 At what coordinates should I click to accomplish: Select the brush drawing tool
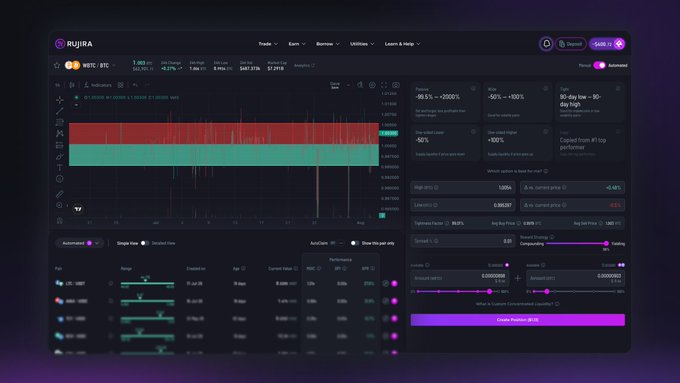click(60, 156)
